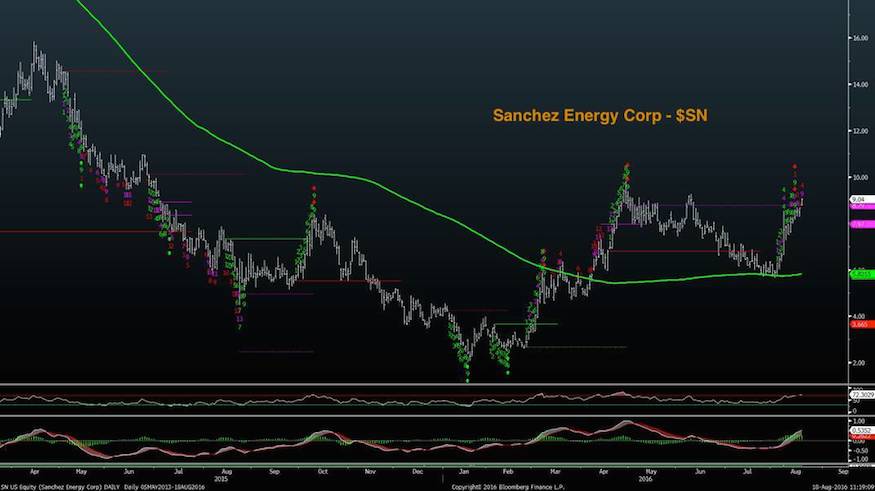Click the Feb month label on time axis
875x491 pixels.
point(508,471)
